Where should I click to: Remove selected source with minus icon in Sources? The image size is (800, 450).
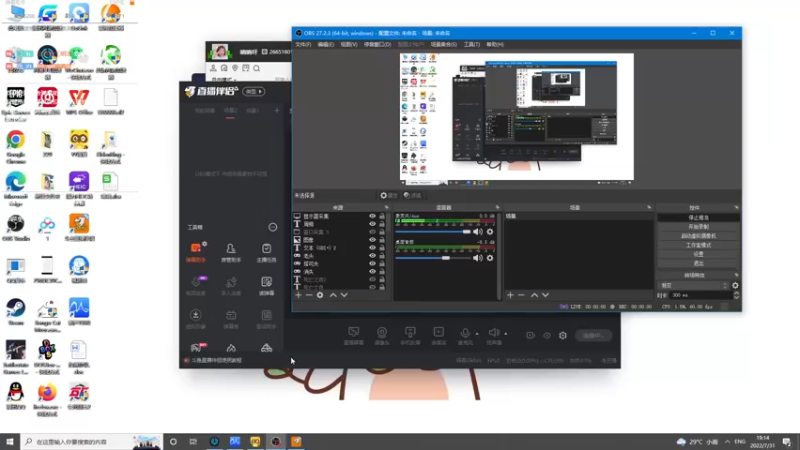309,295
